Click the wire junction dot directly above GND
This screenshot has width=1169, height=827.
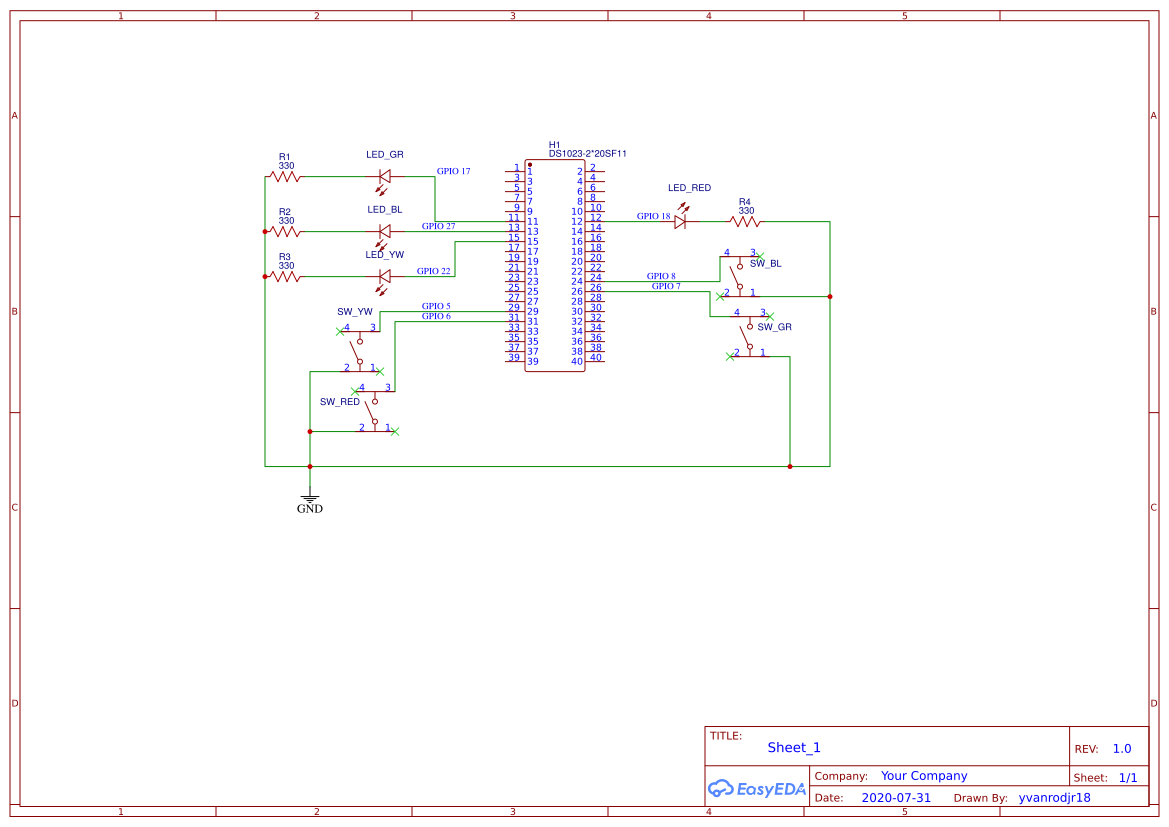(x=310, y=467)
